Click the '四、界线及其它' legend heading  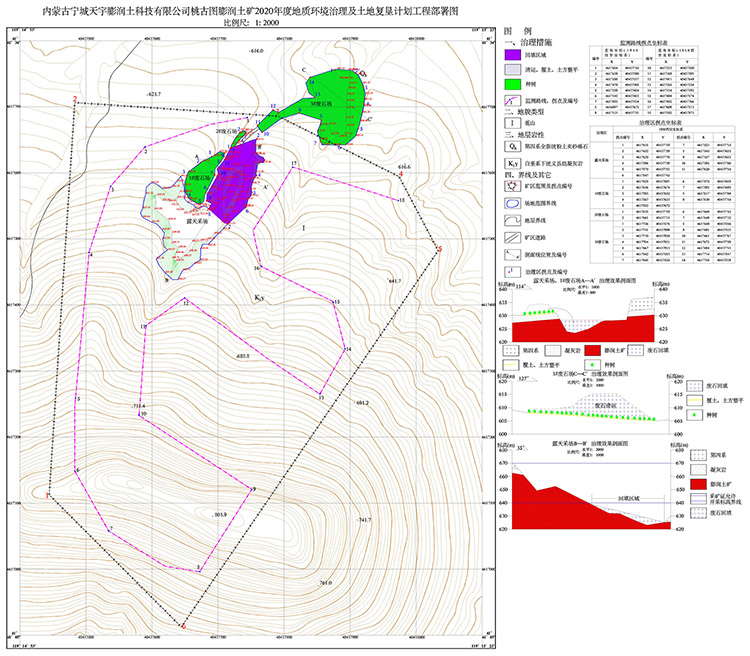click(x=528, y=175)
